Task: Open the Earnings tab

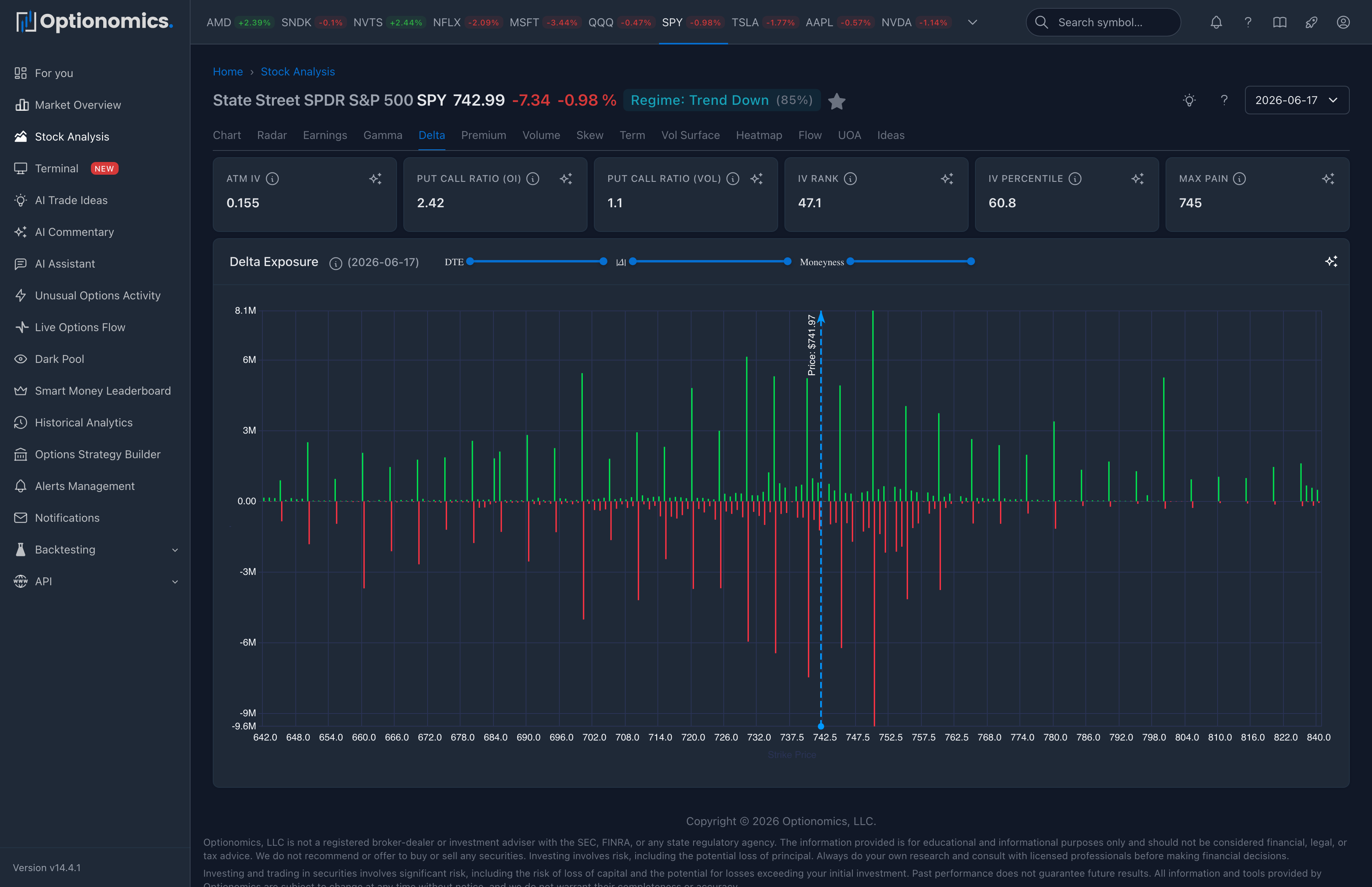Action: pos(325,135)
